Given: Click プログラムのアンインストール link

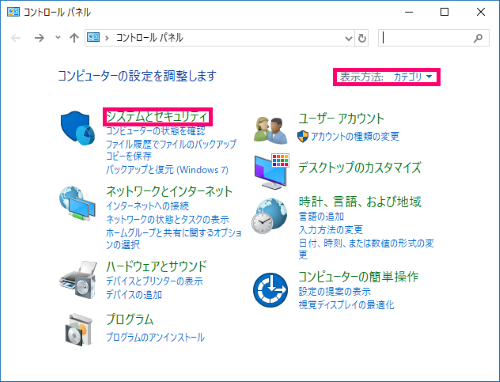Looking at the screenshot, I should pyautogui.click(x=155, y=337).
